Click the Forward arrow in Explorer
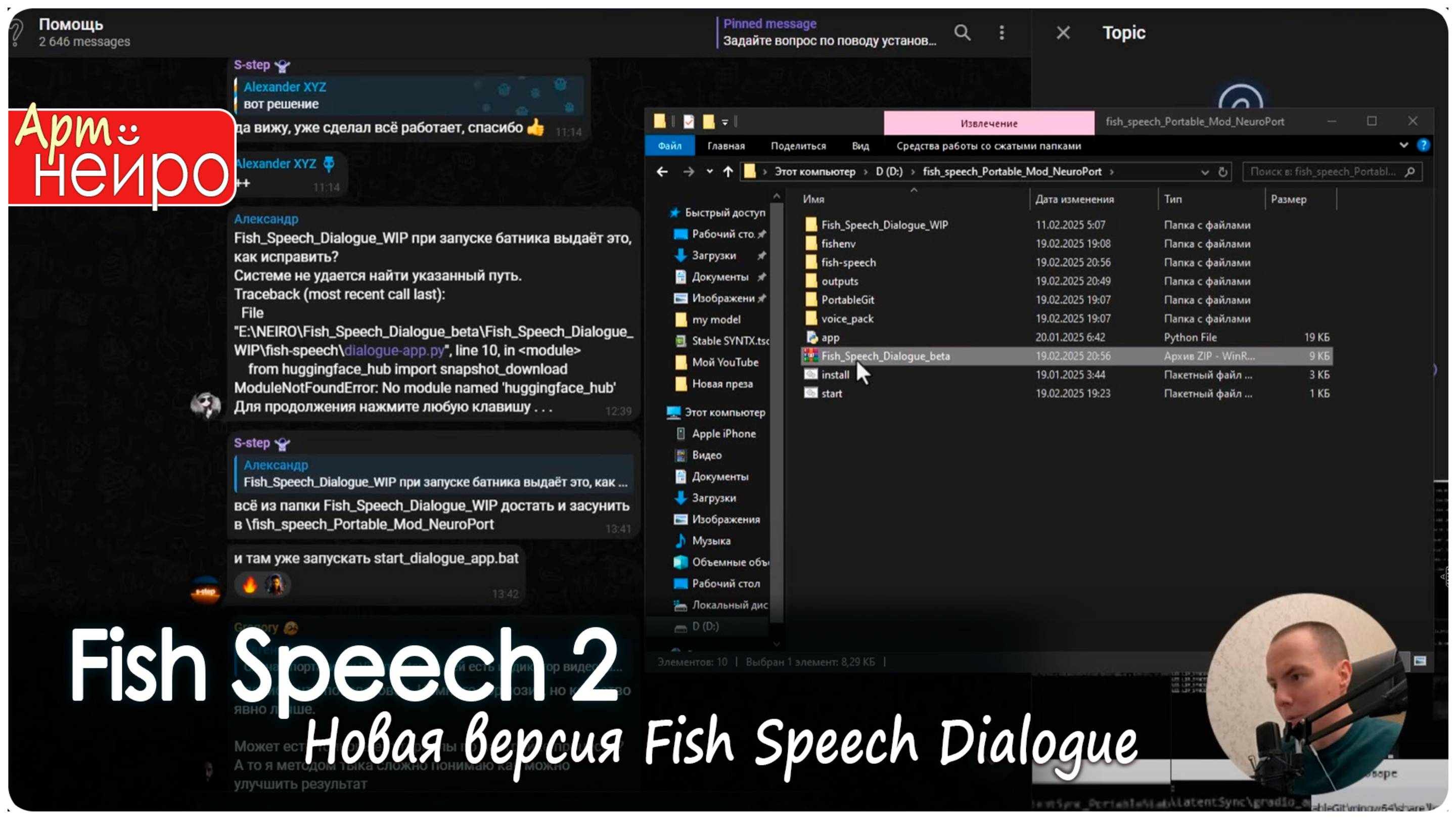 (688, 171)
